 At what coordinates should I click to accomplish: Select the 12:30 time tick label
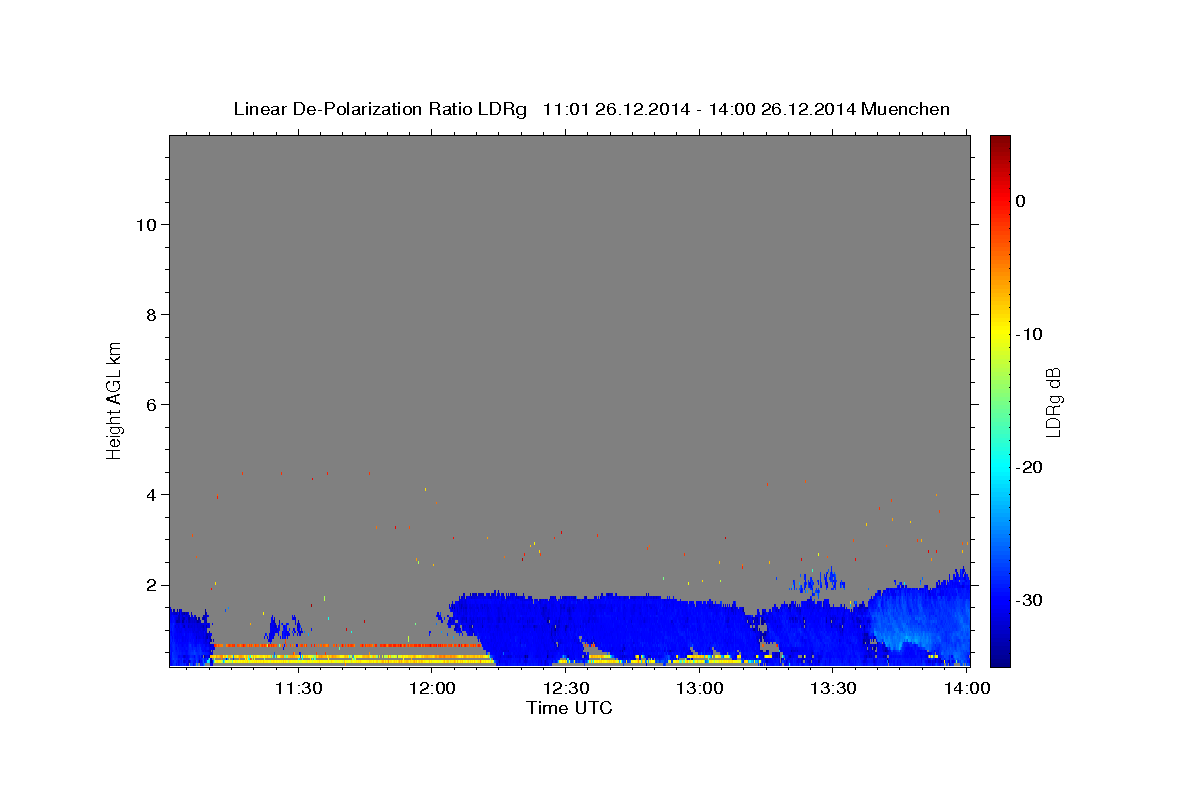566,688
